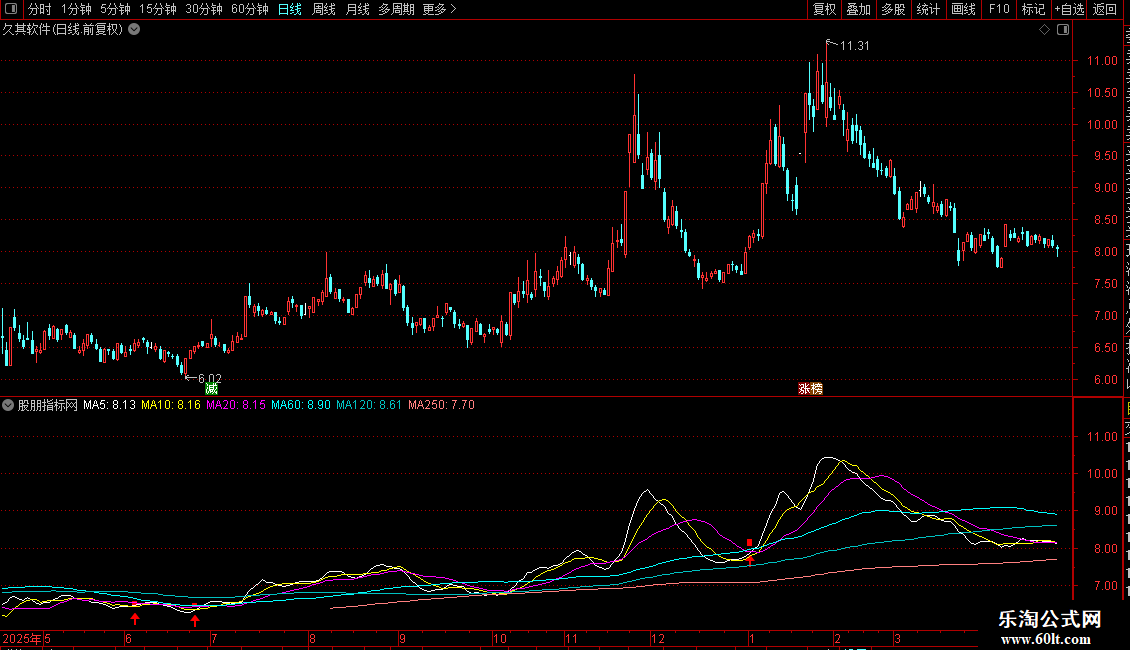The height and width of the screenshot is (650, 1130).
Task: Click month 7 on the time axis
Action: click(x=214, y=638)
